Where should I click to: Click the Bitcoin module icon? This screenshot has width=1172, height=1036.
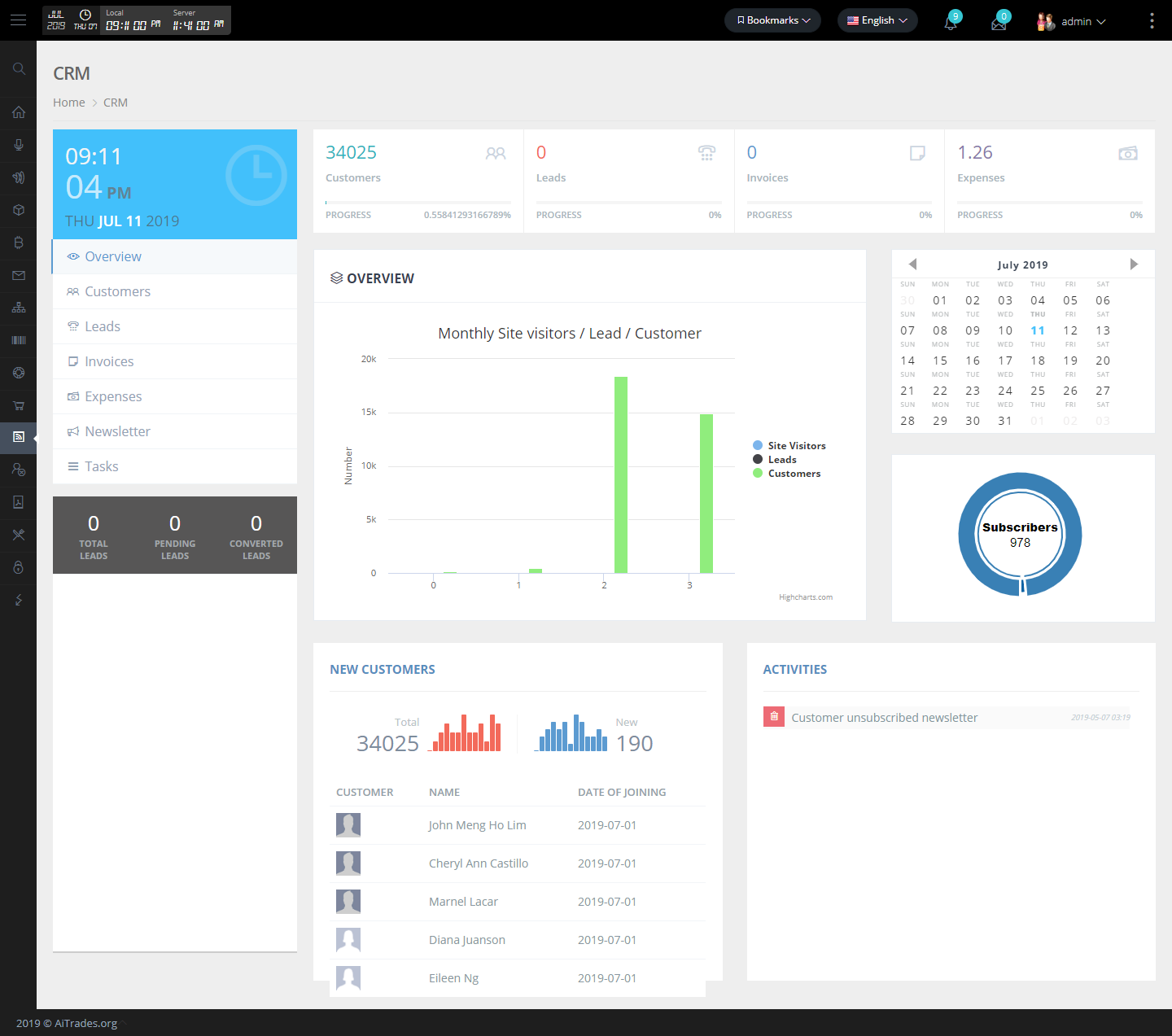[18, 243]
